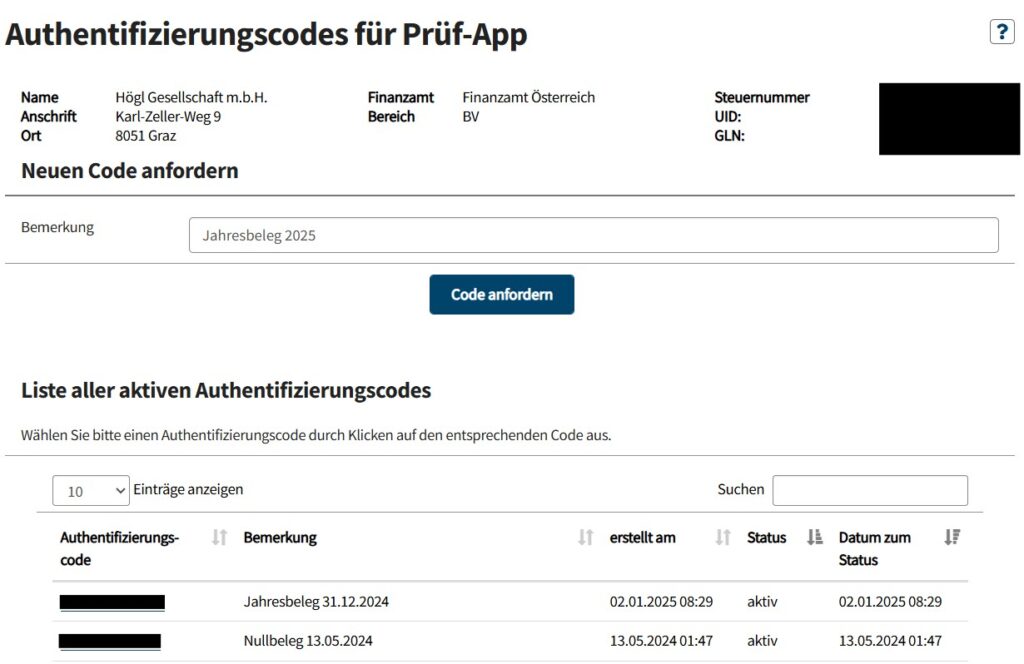Click the erstellt am header label
The width and height of the screenshot is (1024, 664).
point(642,538)
